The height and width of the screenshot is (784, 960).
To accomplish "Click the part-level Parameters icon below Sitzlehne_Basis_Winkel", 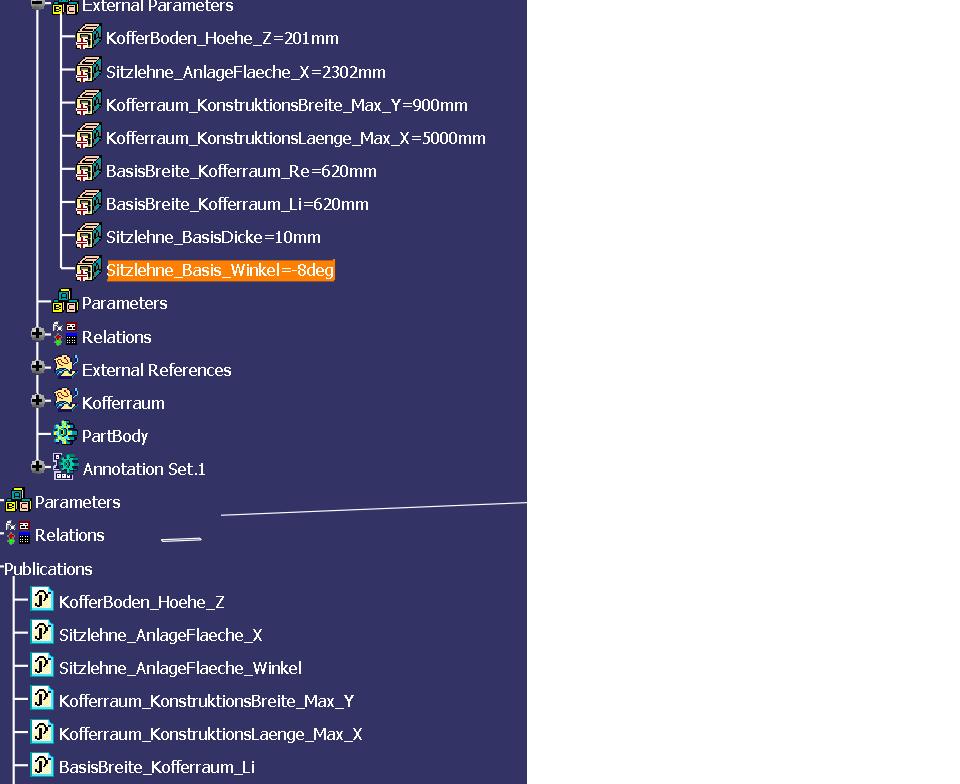I will (65, 301).
